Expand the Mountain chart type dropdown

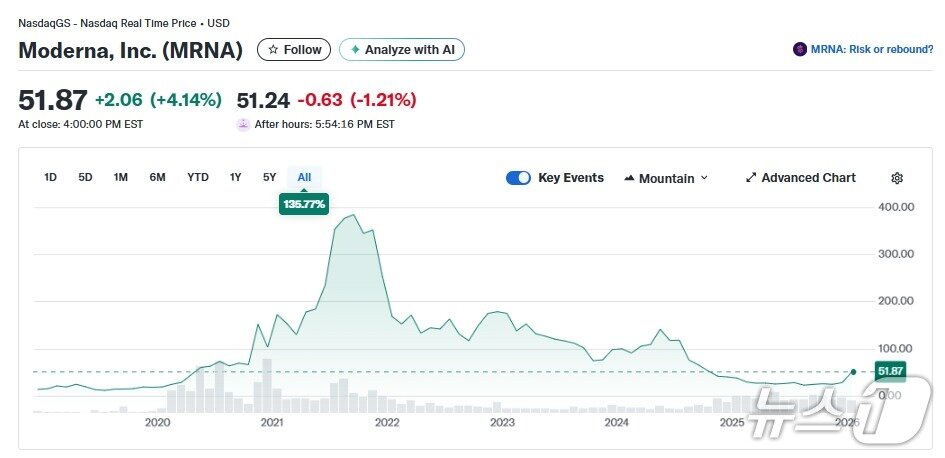[704, 178]
